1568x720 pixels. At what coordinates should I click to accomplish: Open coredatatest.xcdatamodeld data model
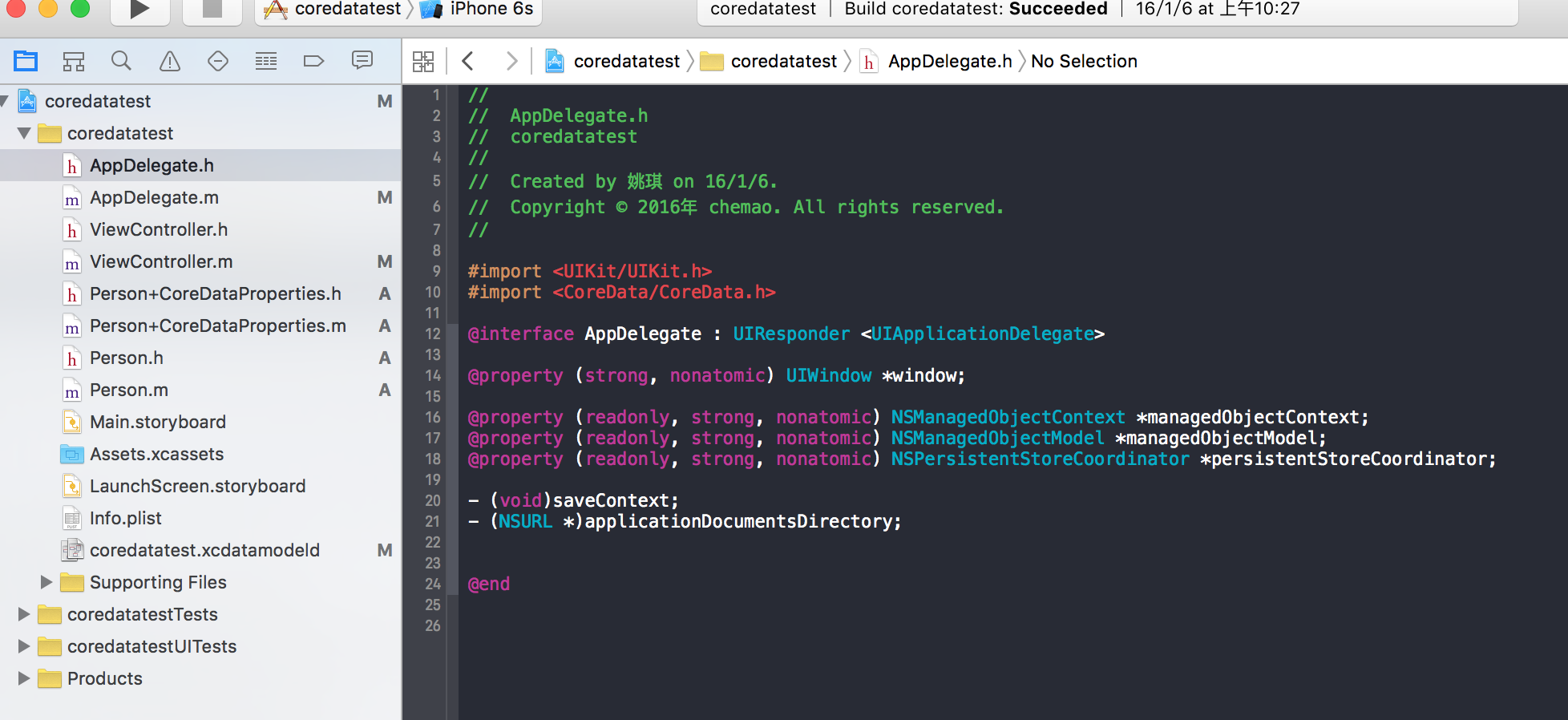click(200, 550)
